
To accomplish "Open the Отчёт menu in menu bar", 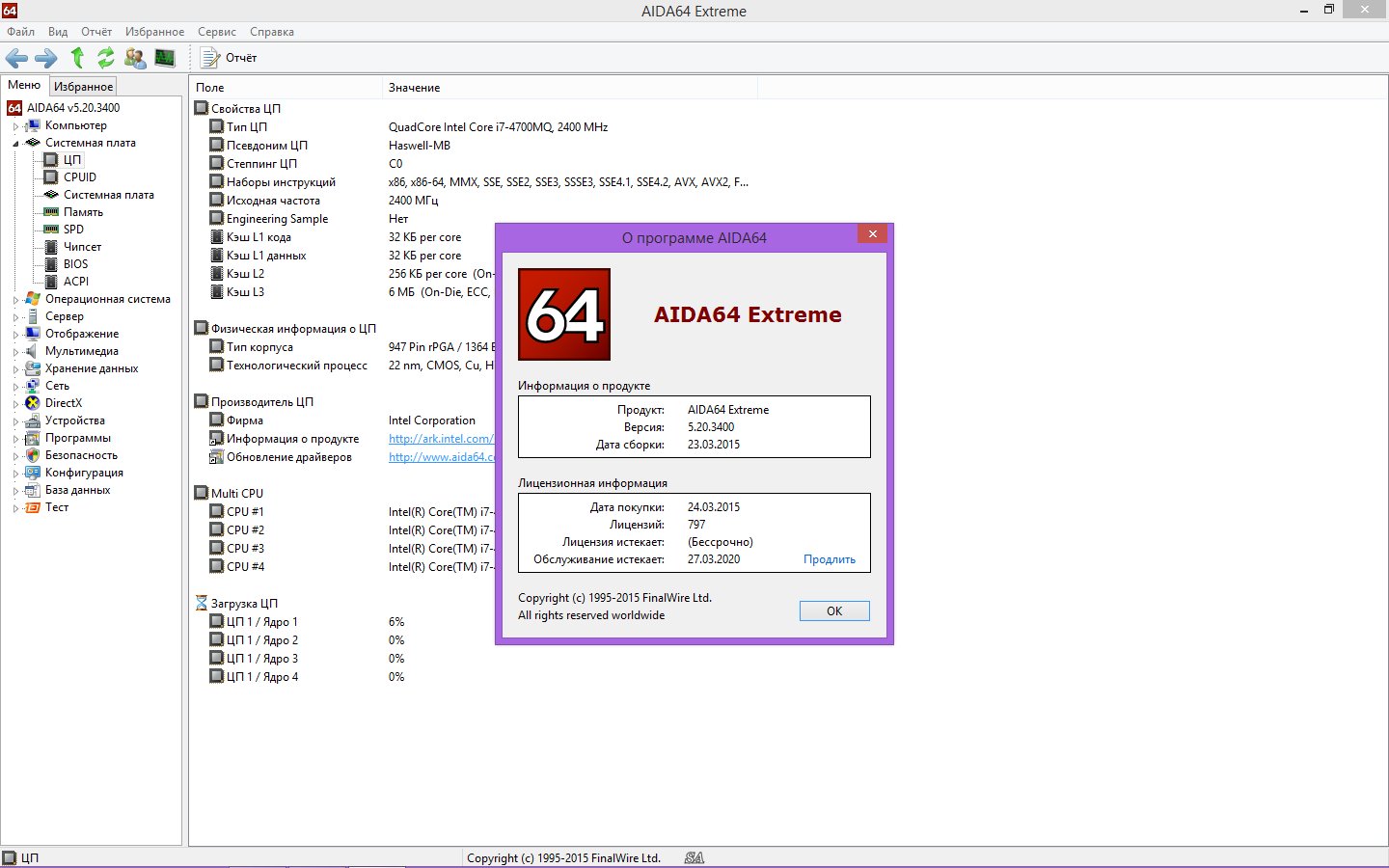I will pos(96,32).
